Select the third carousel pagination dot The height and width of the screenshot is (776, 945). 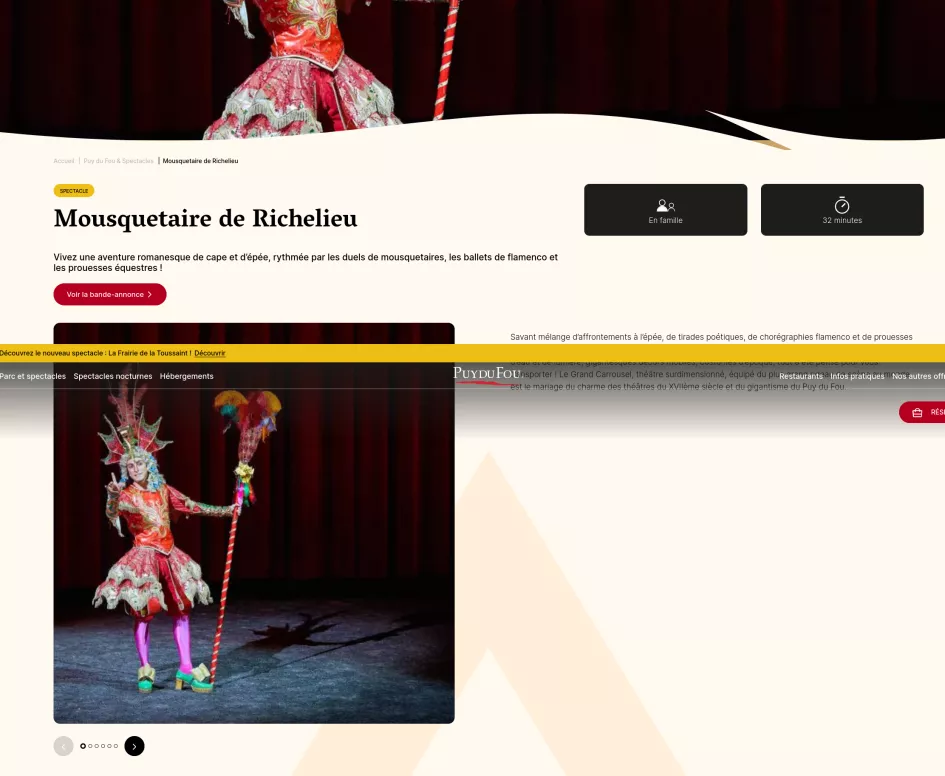pos(97,746)
